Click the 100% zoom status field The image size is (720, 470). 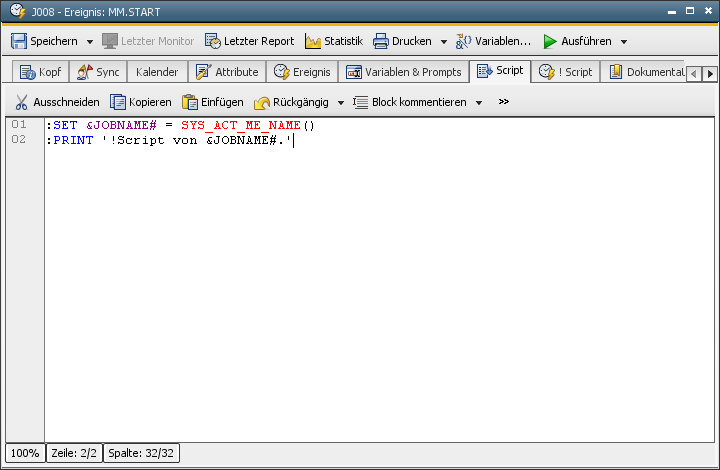click(x=25, y=453)
